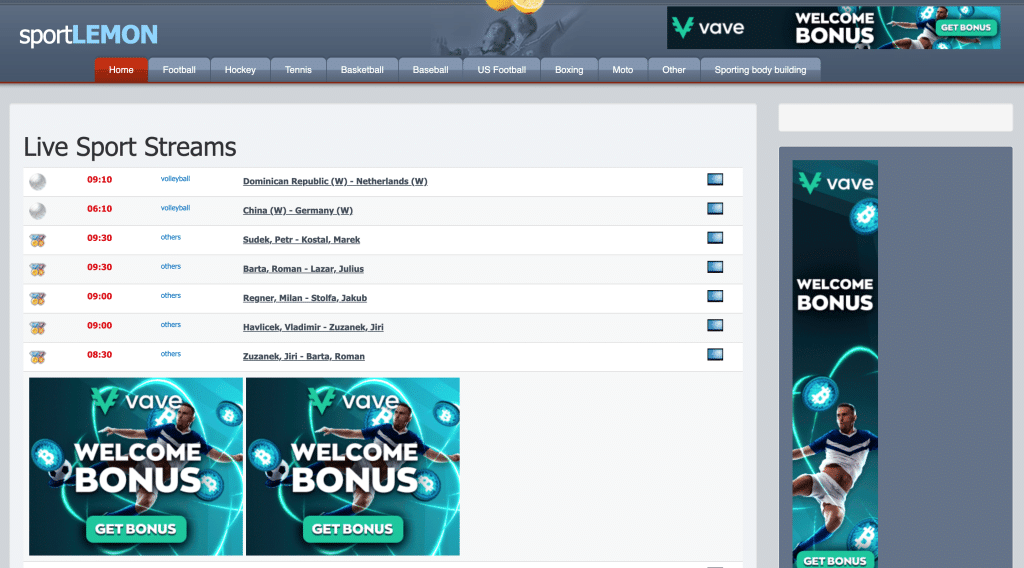
Task: Open the stream icon for Regner - Stolfa
Action: point(714,296)
